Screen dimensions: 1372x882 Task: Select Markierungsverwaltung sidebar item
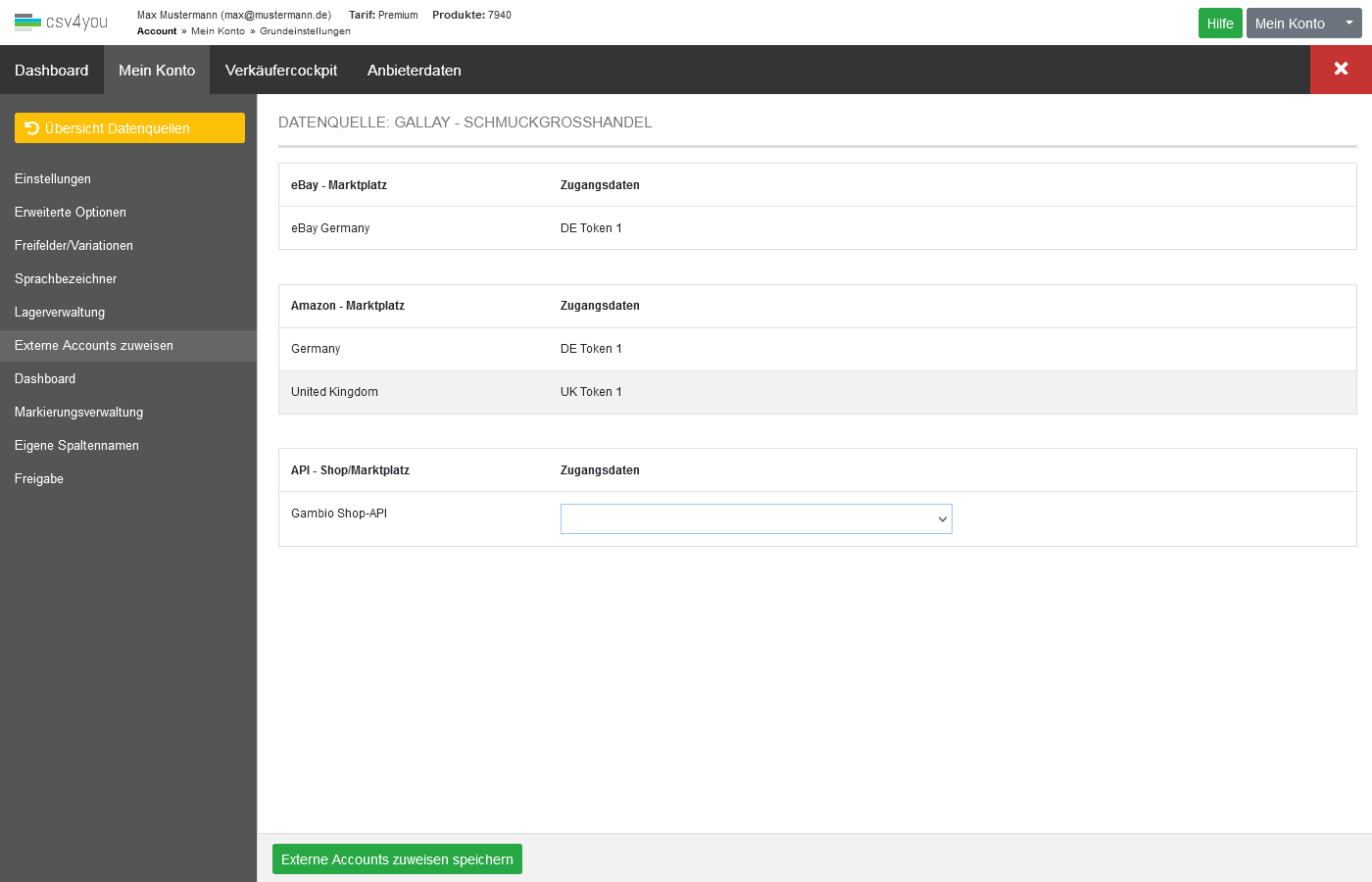click(78, 413)
